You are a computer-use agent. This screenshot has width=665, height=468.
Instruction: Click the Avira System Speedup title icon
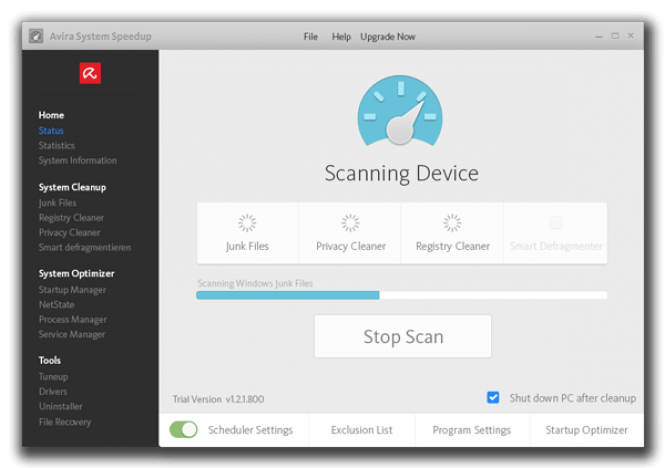pyautogui.click(x=36, y=36)
